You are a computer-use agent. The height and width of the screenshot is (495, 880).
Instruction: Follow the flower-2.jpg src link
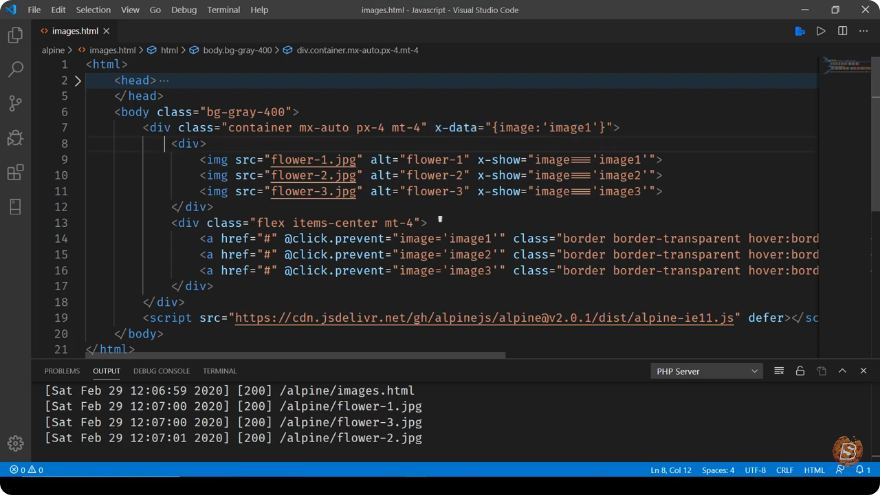point(313,176)
